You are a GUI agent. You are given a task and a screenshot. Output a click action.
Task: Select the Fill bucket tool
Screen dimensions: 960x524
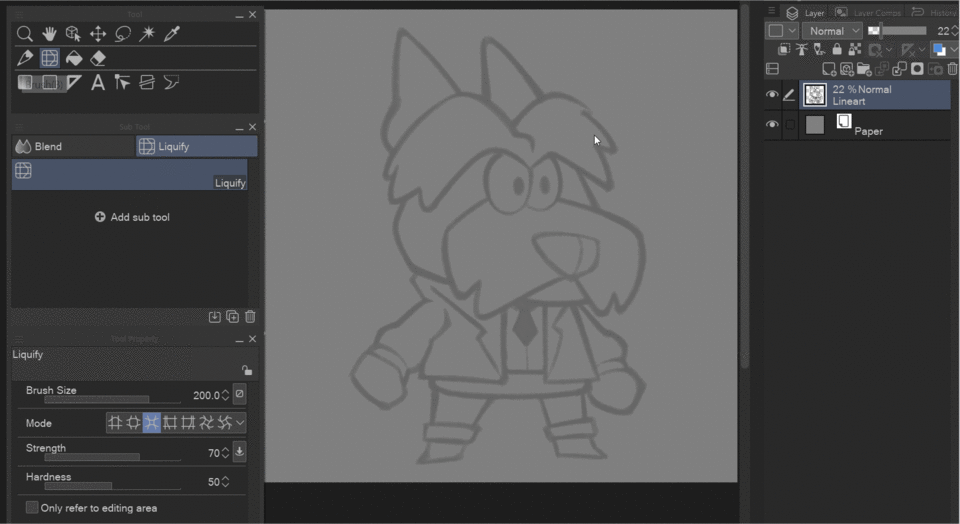(73, 58)
